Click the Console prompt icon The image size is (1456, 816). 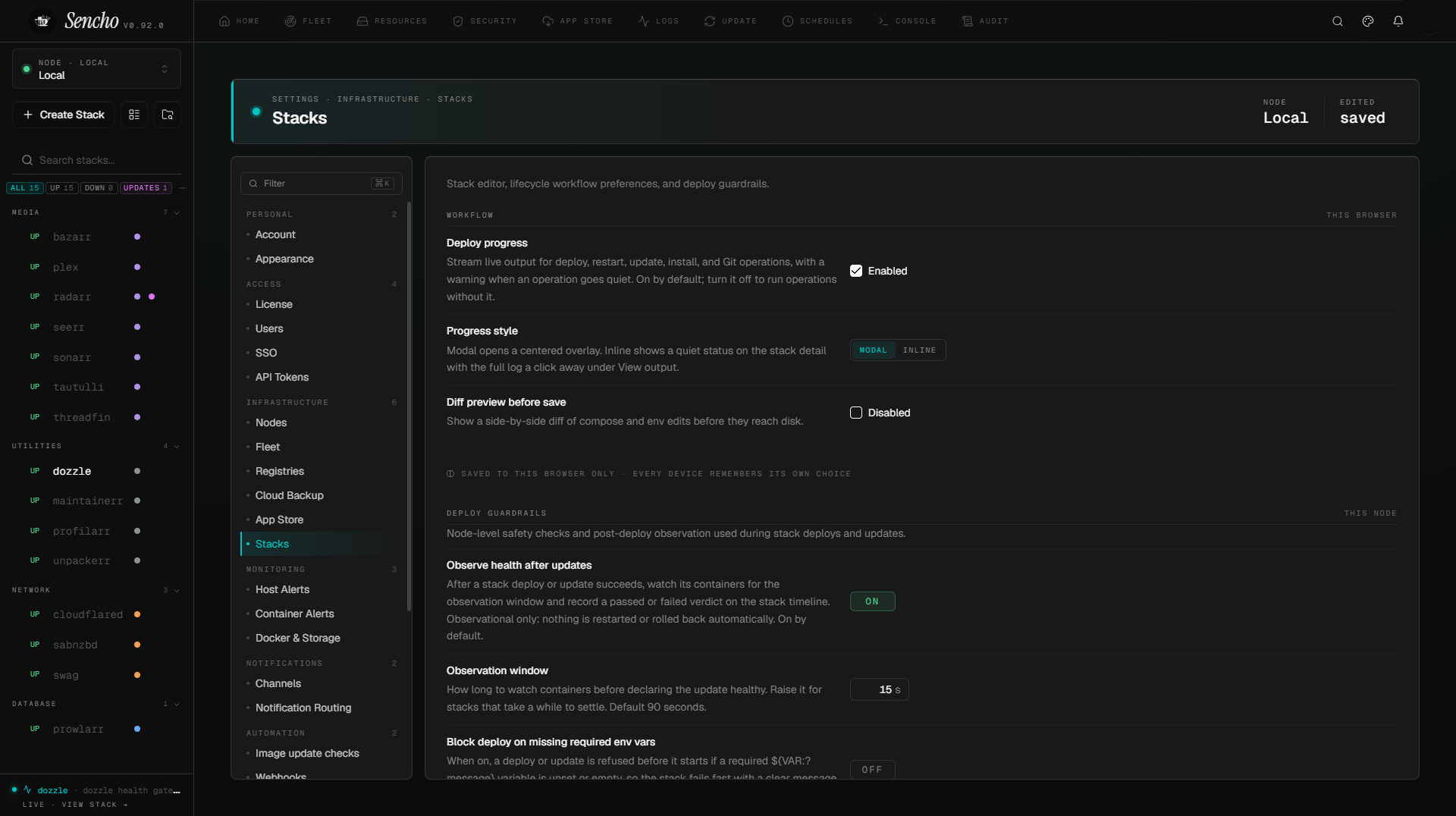(x=883, y=21)
